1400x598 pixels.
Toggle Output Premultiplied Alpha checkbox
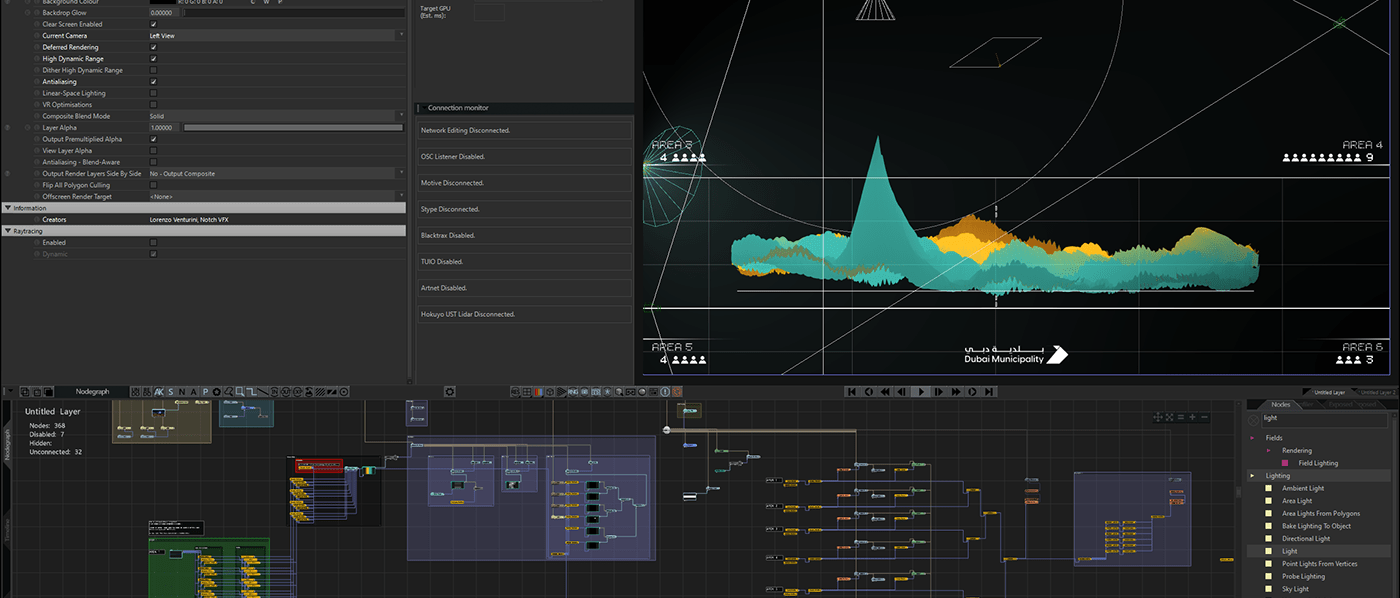tap(153, 139)
